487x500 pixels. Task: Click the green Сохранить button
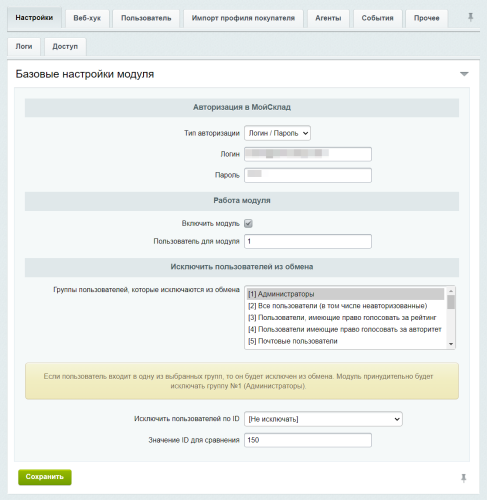(x=45, y=477)
